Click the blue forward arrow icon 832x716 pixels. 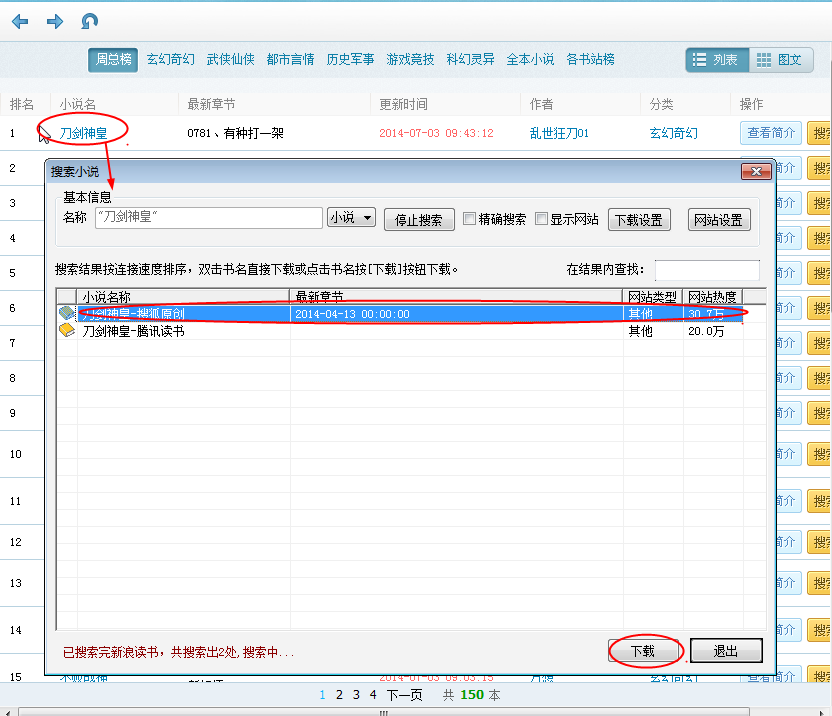[55, 22]
